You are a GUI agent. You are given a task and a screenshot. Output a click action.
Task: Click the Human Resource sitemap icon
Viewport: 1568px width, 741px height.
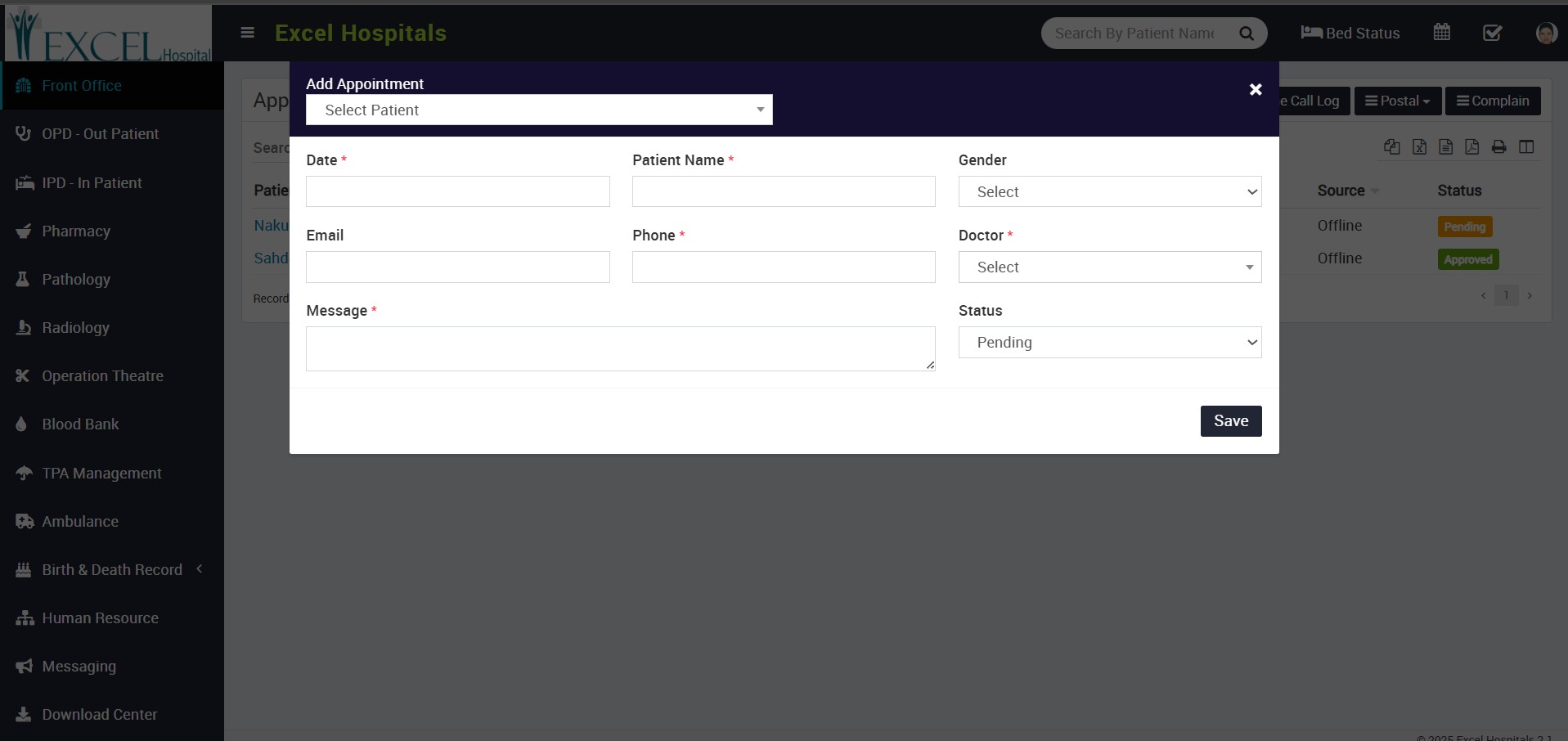click(x=25, y=618)
